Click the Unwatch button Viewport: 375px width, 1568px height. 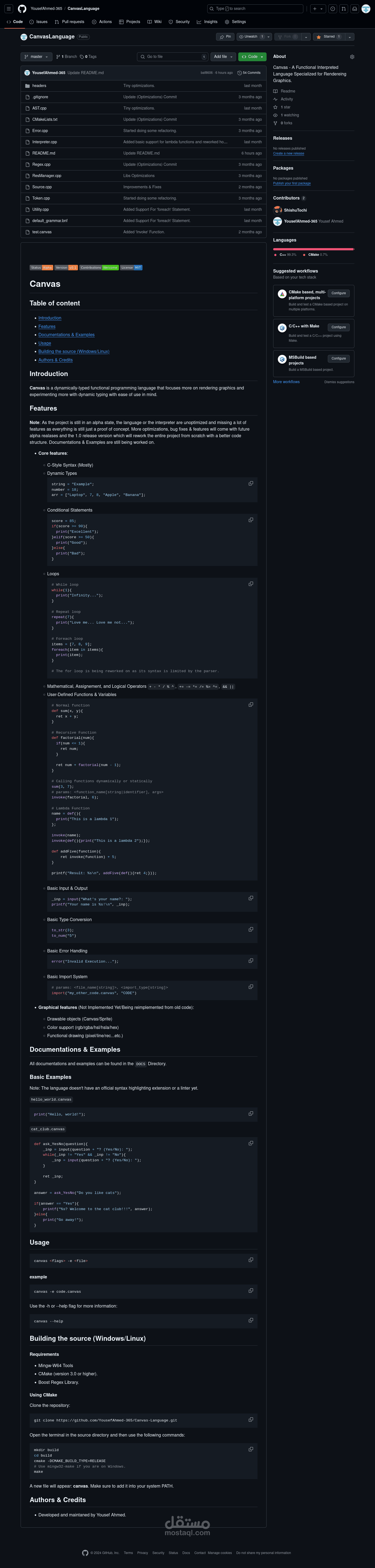pyautogui.click(x=251, y=37)
